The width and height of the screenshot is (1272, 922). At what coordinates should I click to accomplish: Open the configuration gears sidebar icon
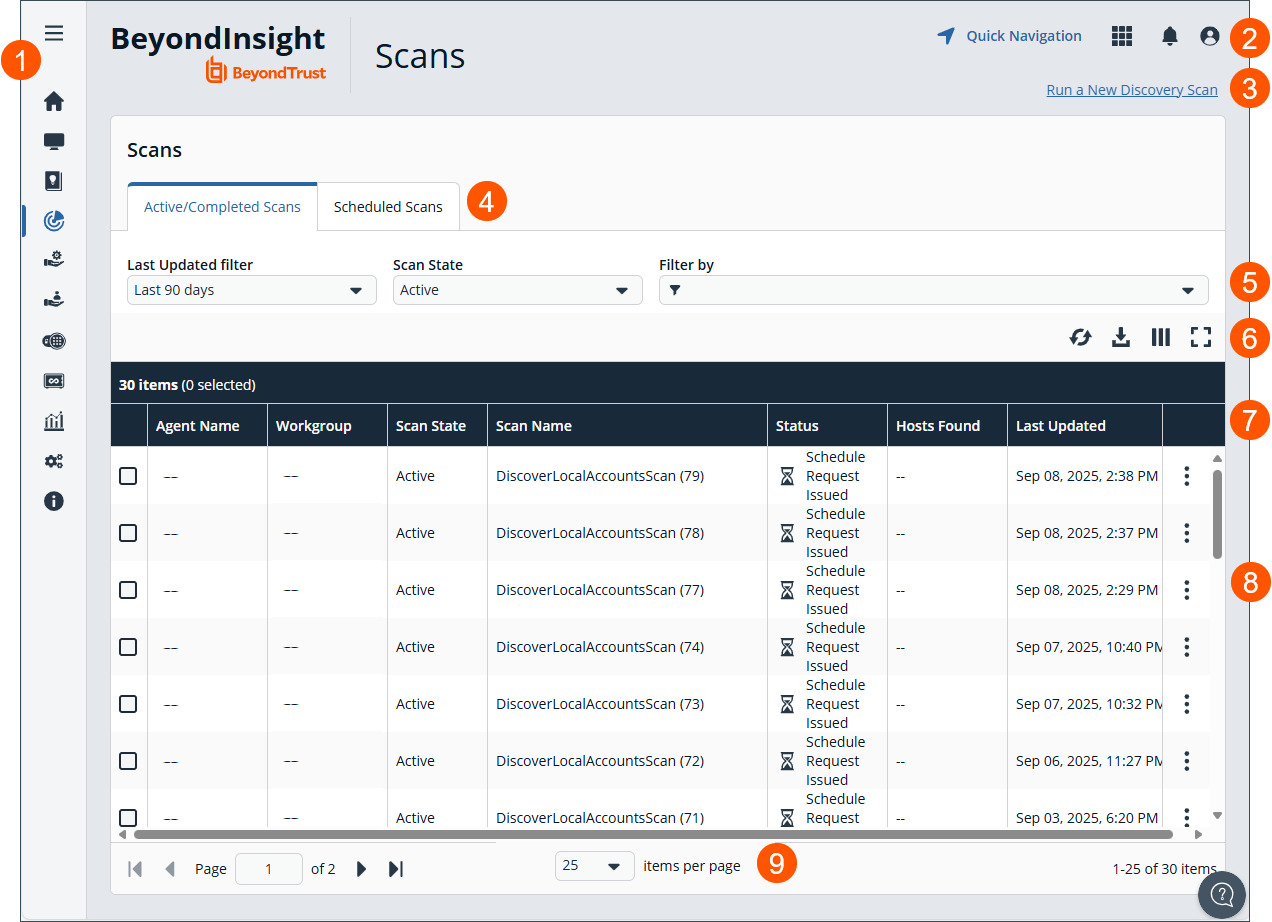(x=54, y=461)
